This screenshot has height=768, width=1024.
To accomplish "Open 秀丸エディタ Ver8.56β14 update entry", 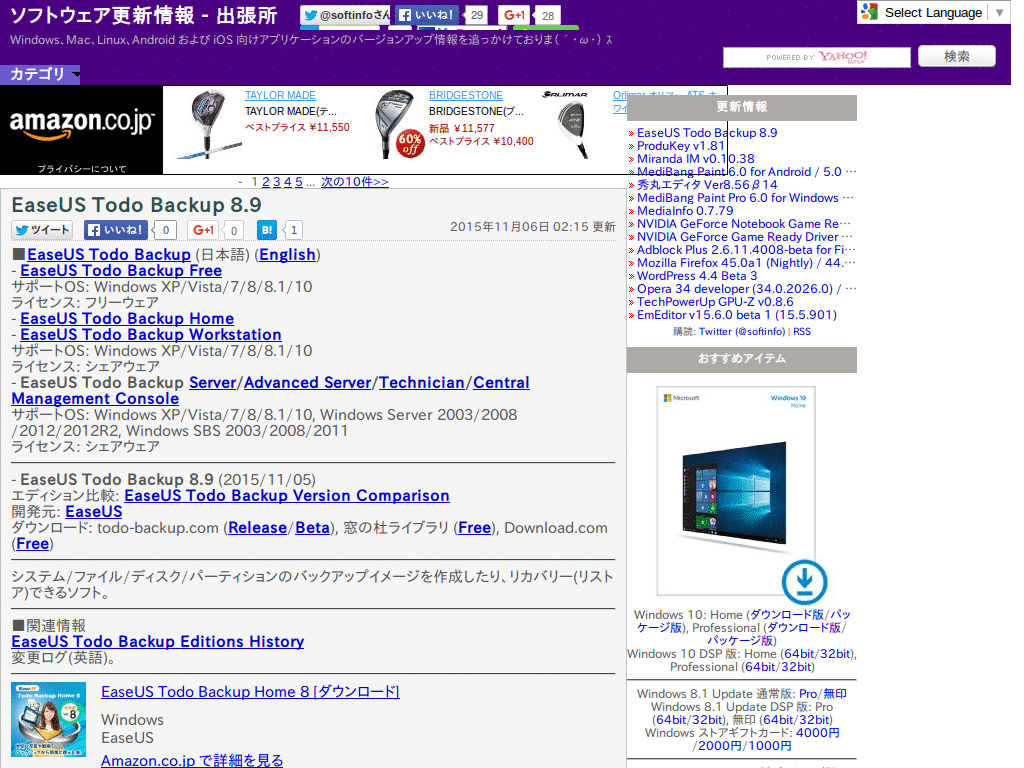I will coord(707,185).
